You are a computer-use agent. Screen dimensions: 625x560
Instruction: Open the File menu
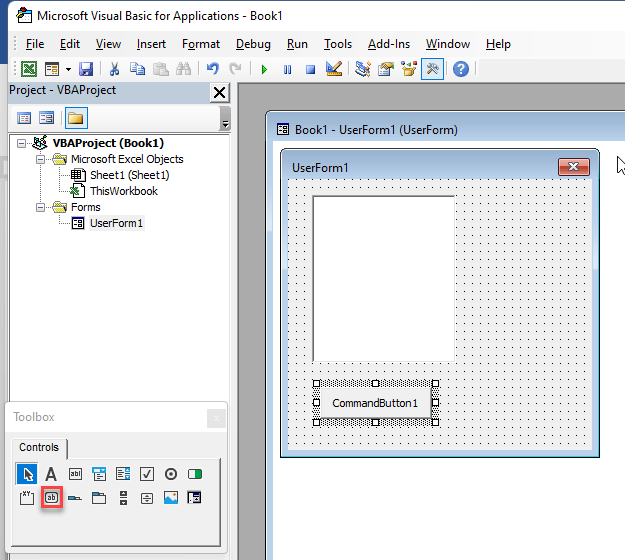click(35, 44)
